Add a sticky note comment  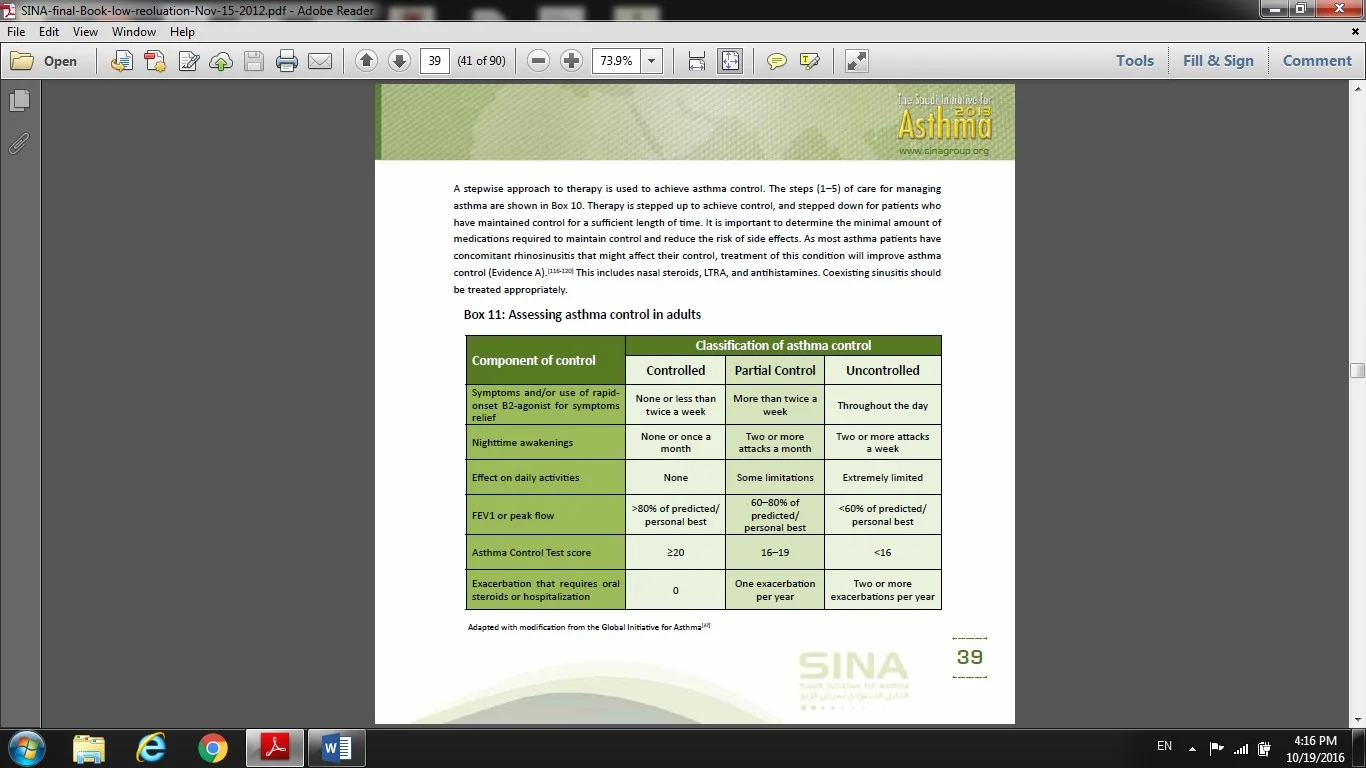[776, 61]
